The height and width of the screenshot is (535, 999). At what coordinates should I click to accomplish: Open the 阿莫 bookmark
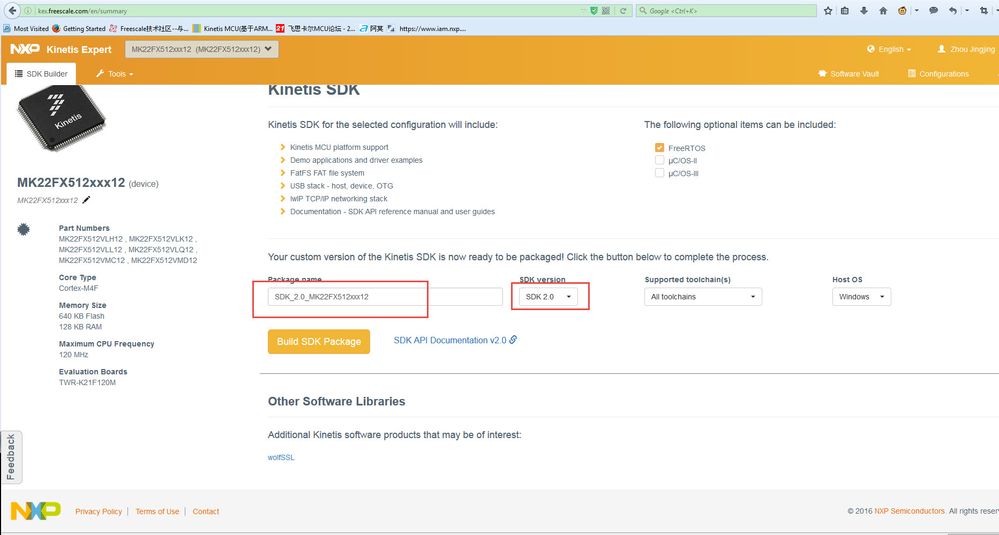click(x=371, y=28)
